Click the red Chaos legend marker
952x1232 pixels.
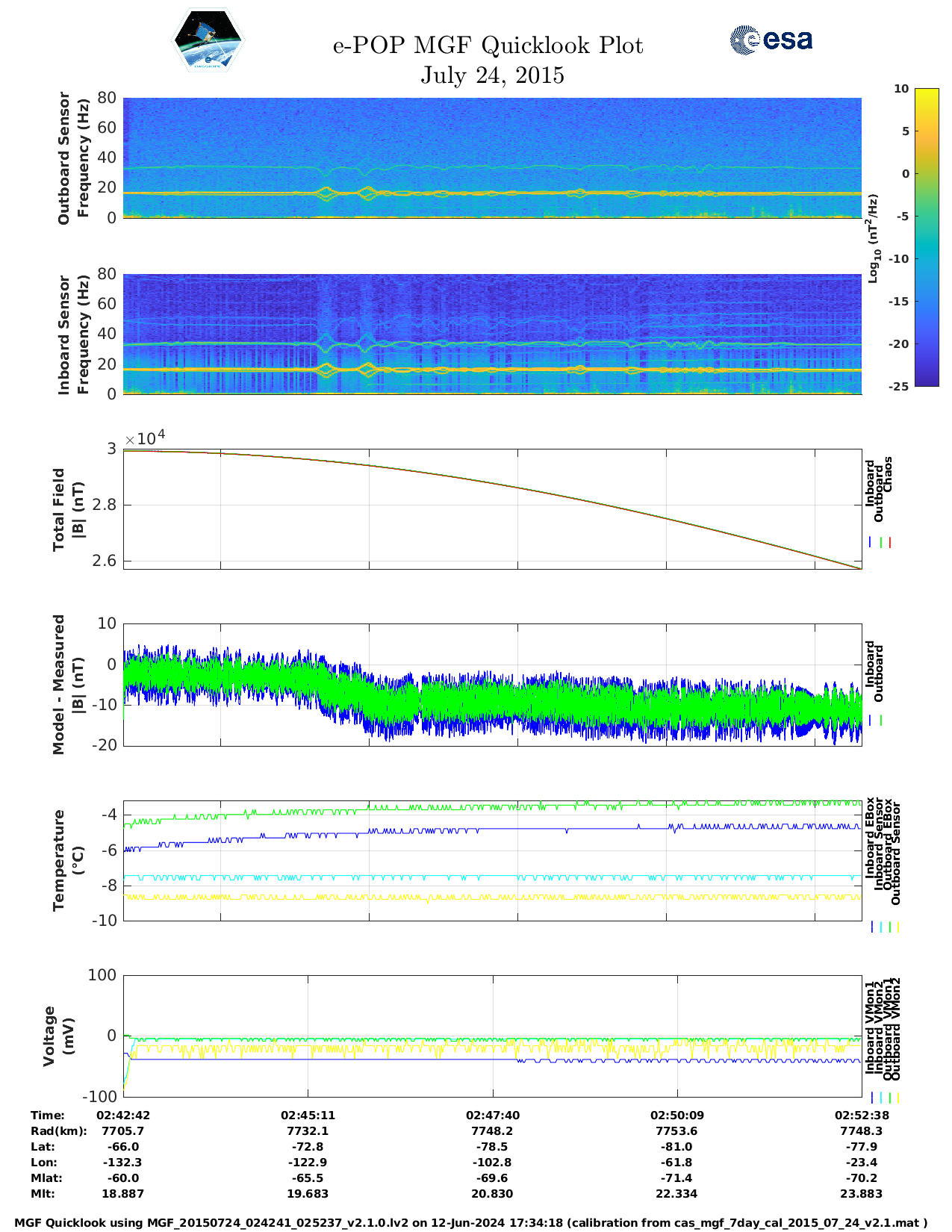pyautogui.click(x=890, y=543)
